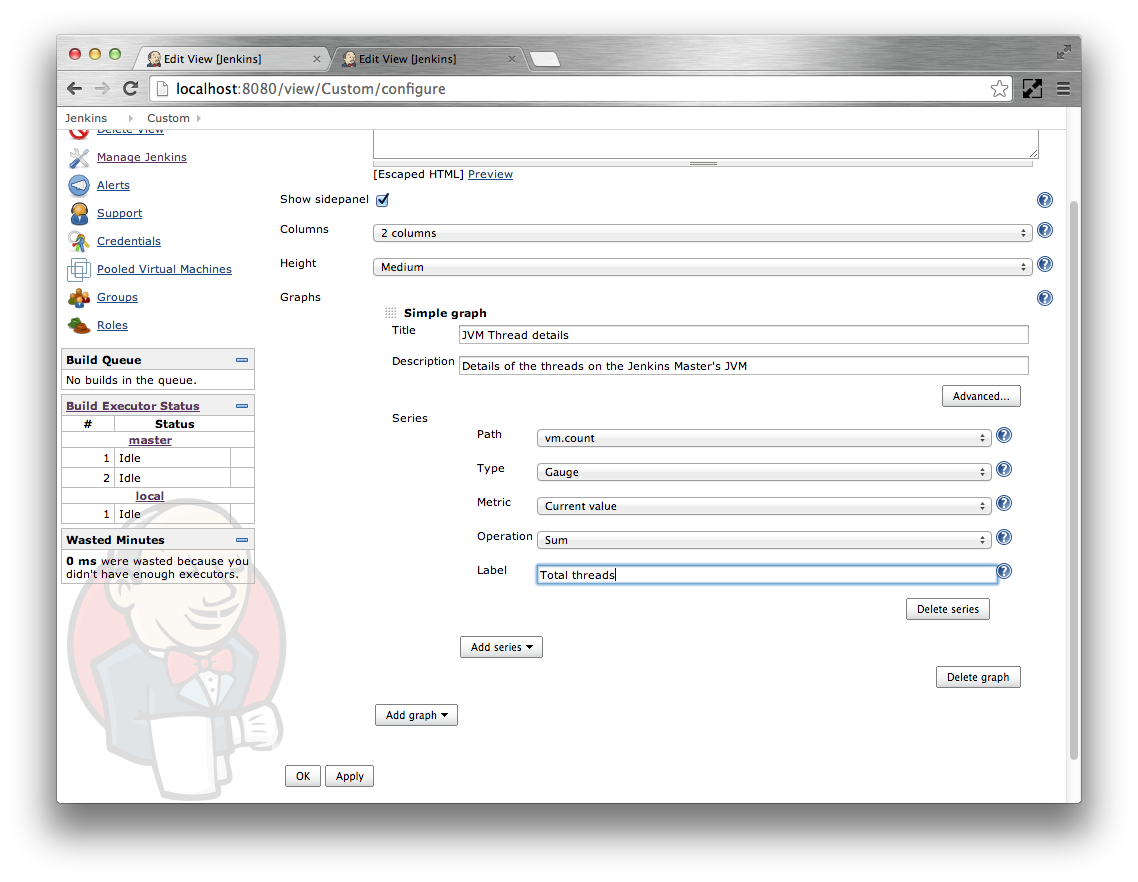Open the Preview link

pyautogui.click(x=490, y=174)
